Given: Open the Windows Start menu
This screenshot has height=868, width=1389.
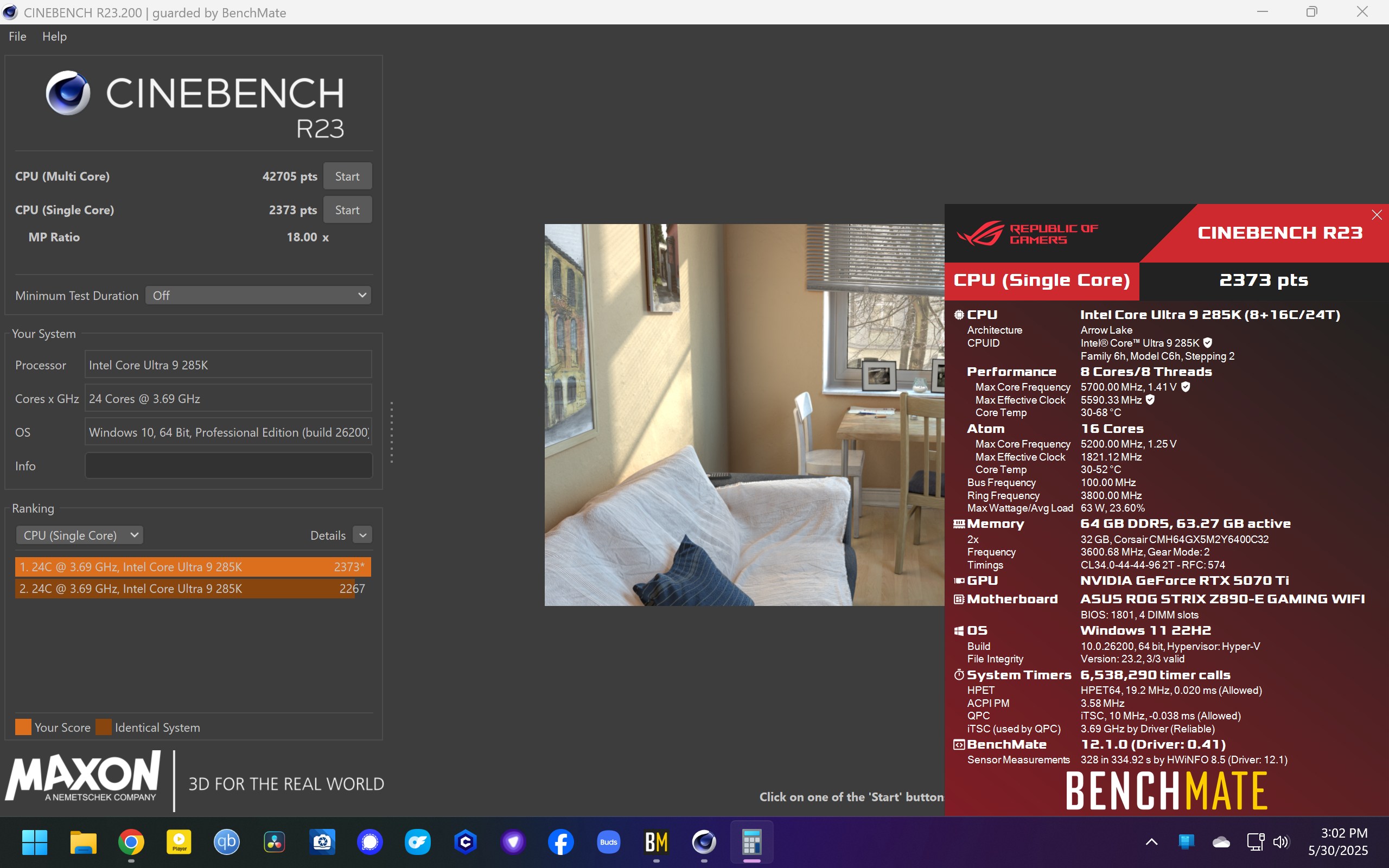Looking at the screenshot, I should 34,842.
